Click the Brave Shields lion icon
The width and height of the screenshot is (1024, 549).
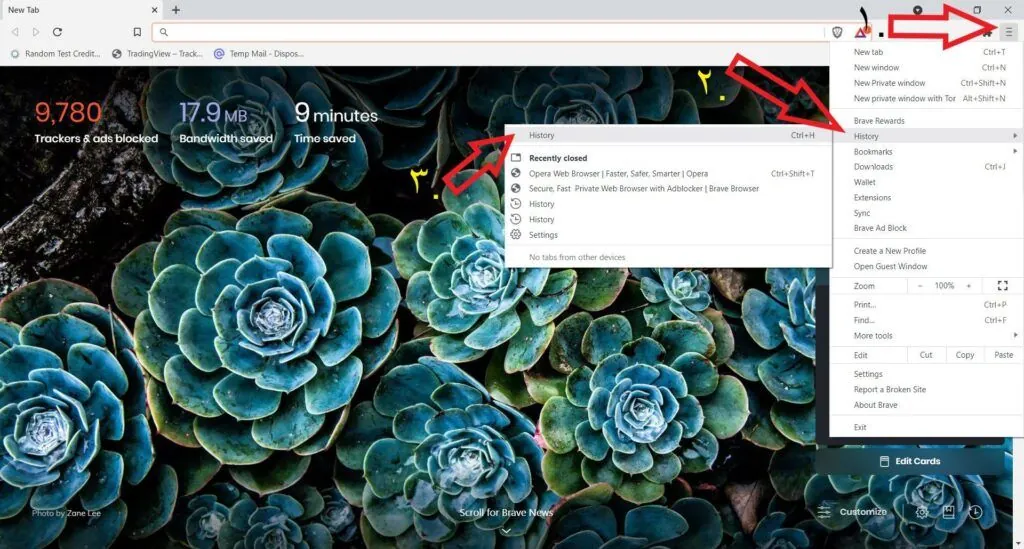click(x=837, y=32)
